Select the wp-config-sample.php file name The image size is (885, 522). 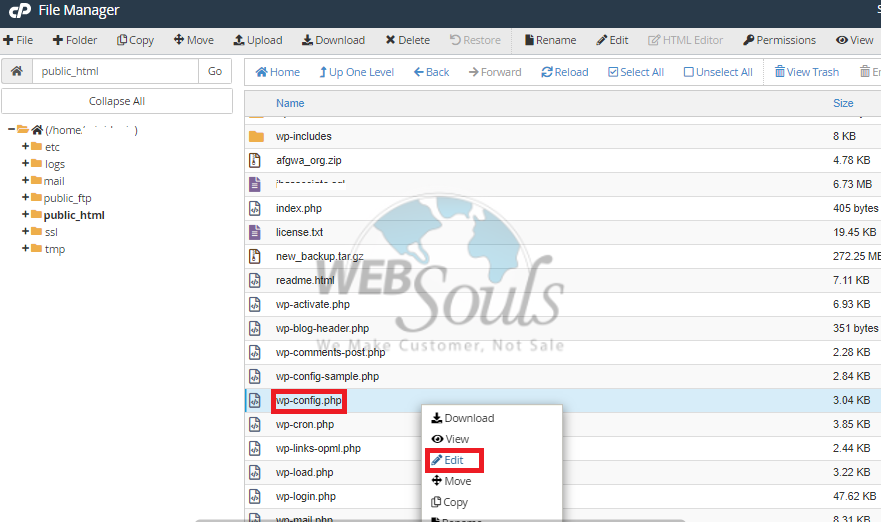pos(327,376)
